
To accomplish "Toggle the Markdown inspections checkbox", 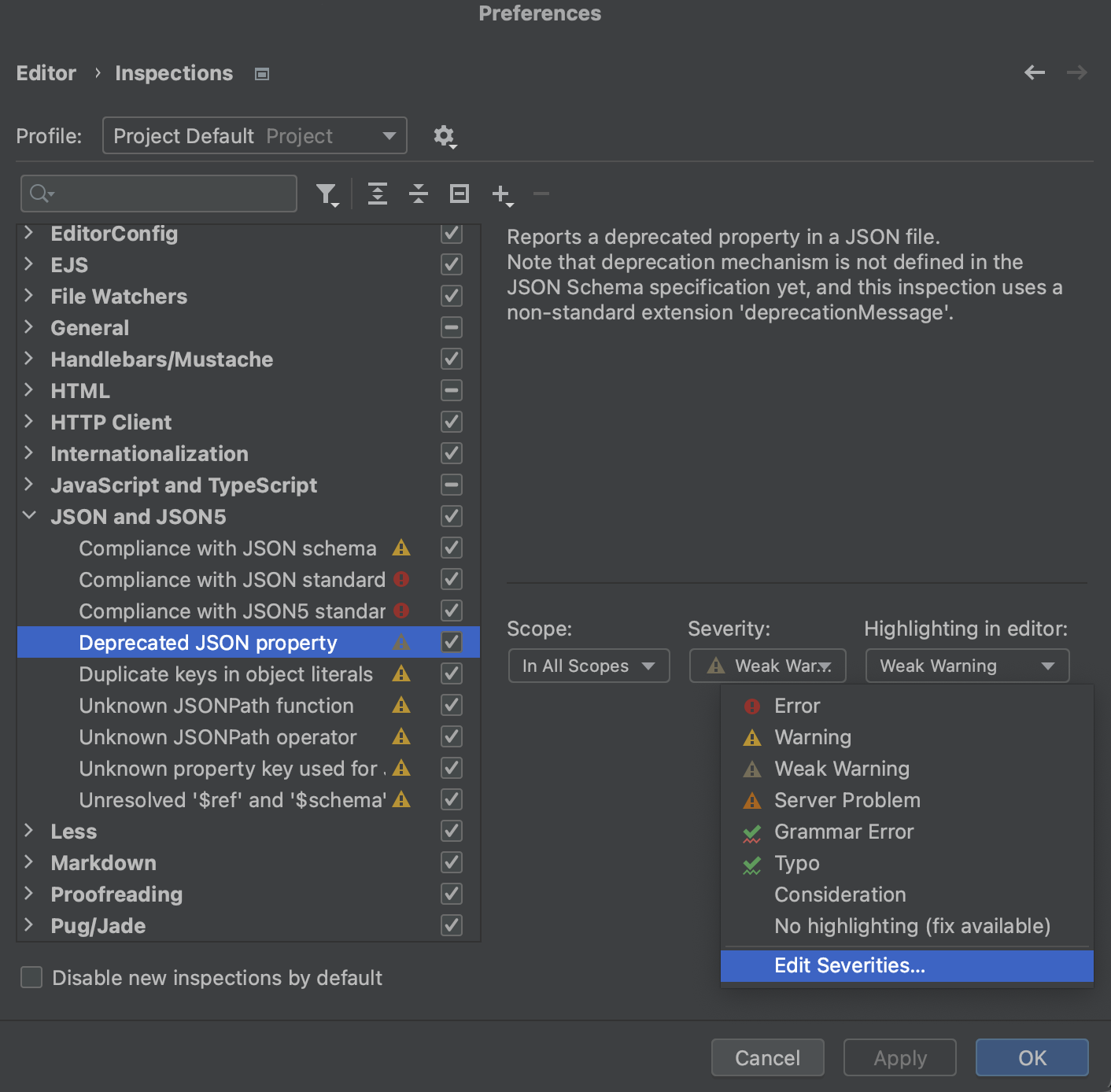I will tap(452, 862).
